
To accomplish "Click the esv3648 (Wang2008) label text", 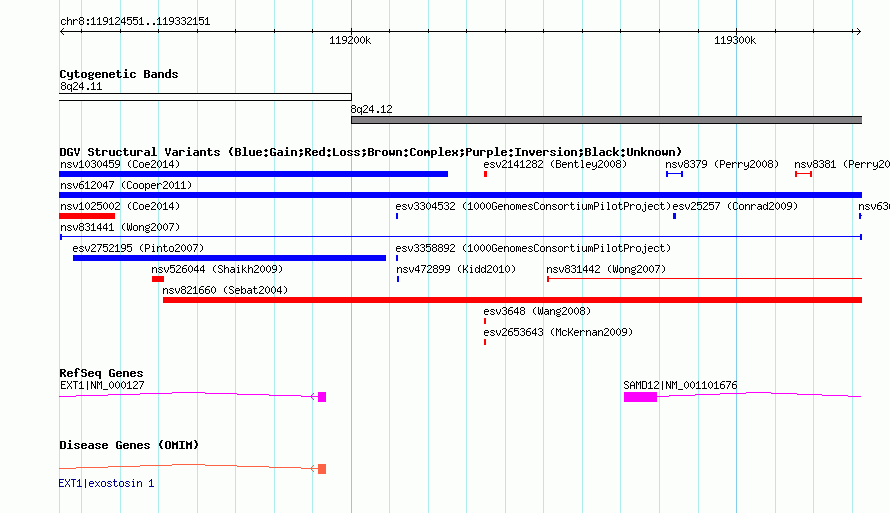I will (537, 312).
